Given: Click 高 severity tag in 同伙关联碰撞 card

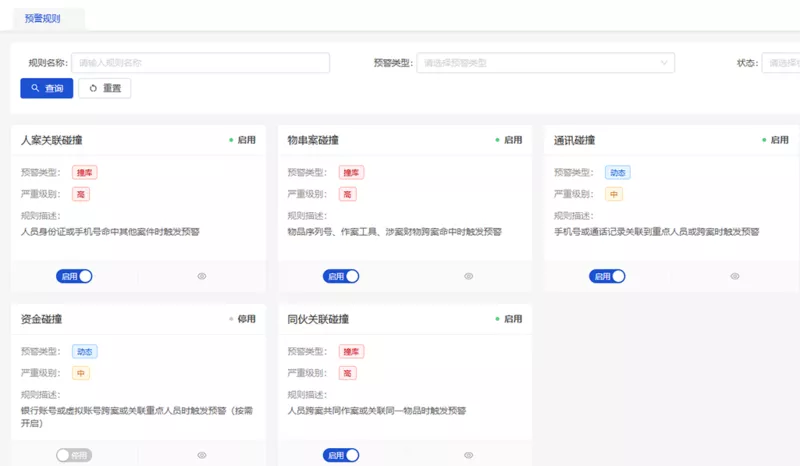Looking at the screenshot, I should tap(347, 373).
